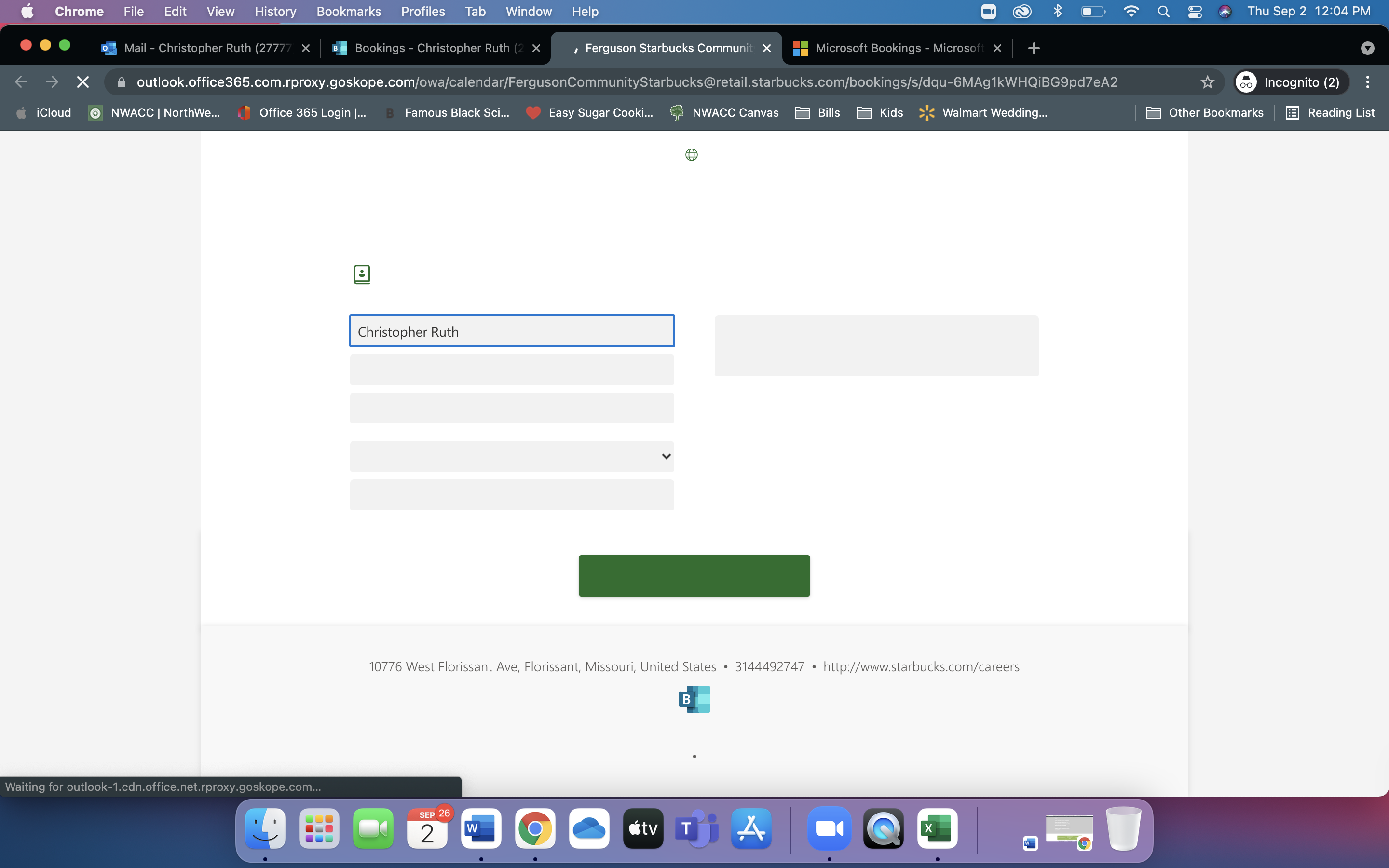This screenshot has width=1389, height=868.
Task: View site information via the lock icon
Action: click(121, 82)
